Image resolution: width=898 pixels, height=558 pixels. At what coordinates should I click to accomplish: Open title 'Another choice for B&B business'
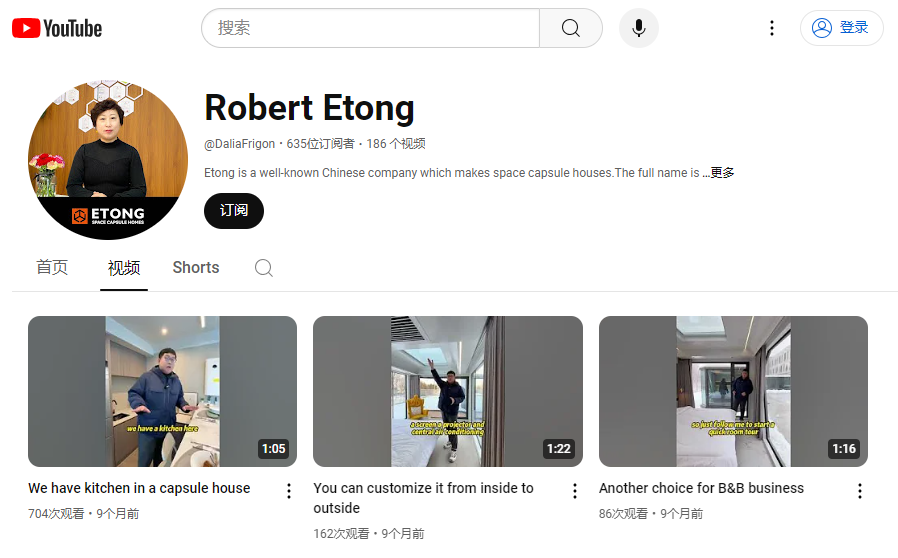[x=702, y=488]
